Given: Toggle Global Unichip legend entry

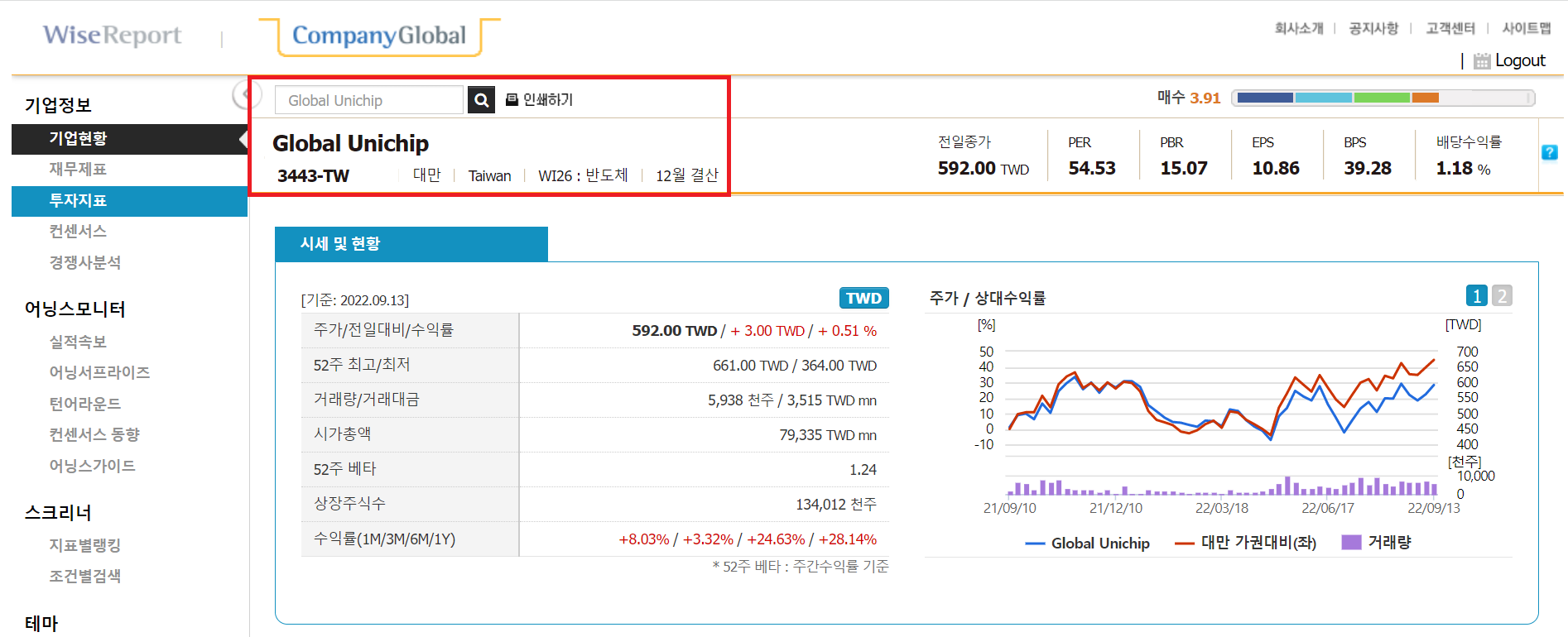Looking at the screenshot, I should 1088,544.
